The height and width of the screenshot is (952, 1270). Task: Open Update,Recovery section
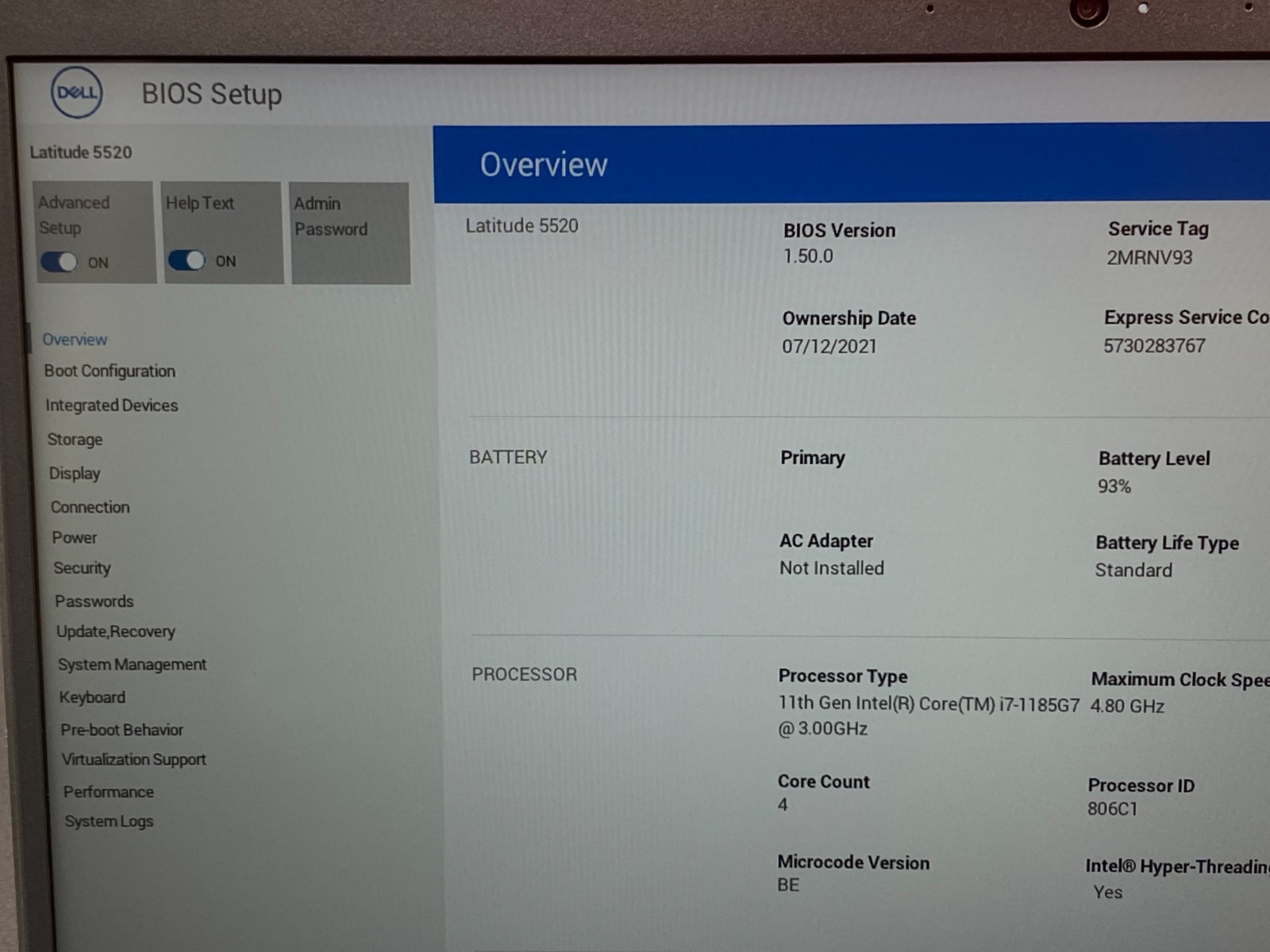click(x=116, y=631)
